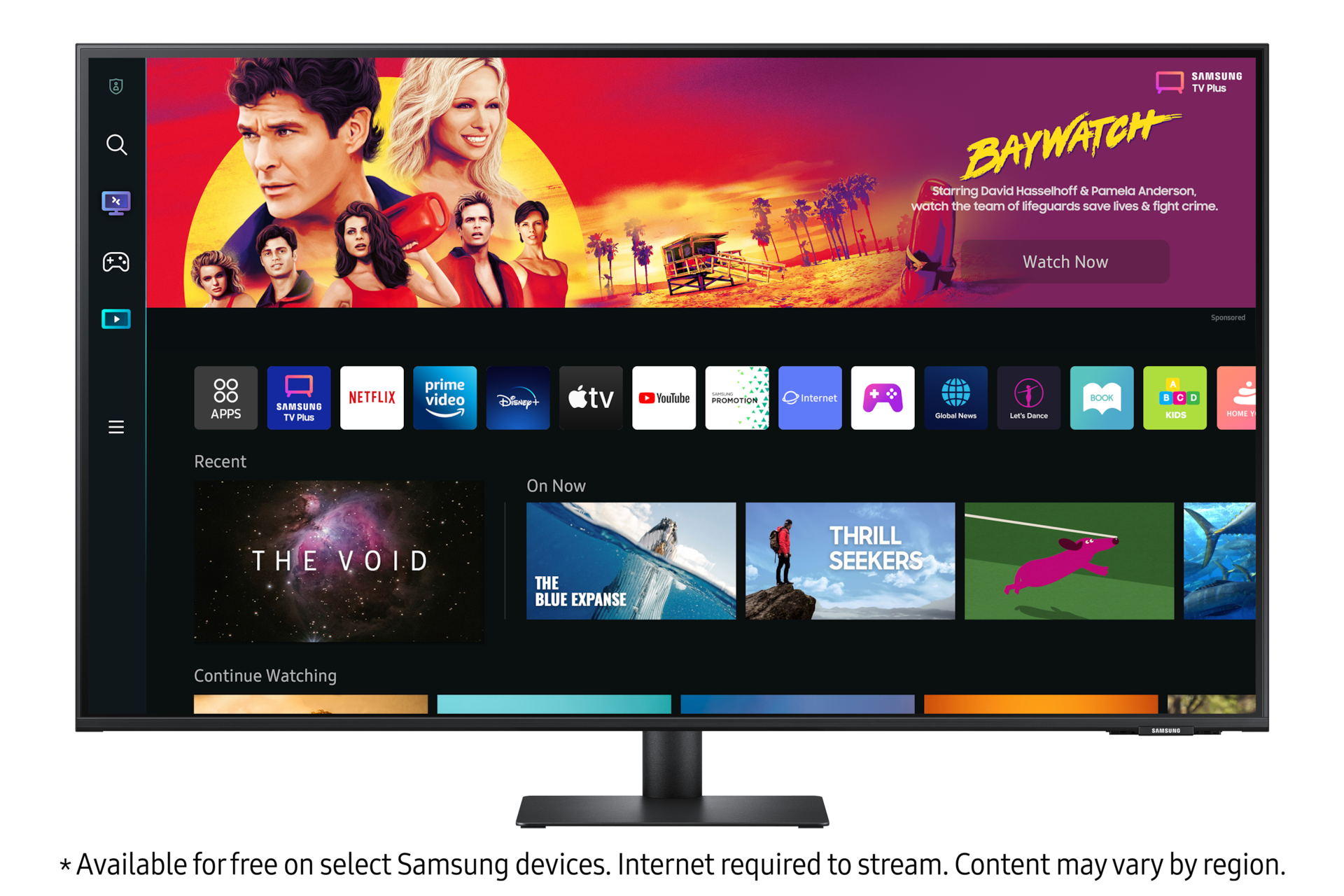
Task: Launch YouTube app
Action: pos(665,398)
